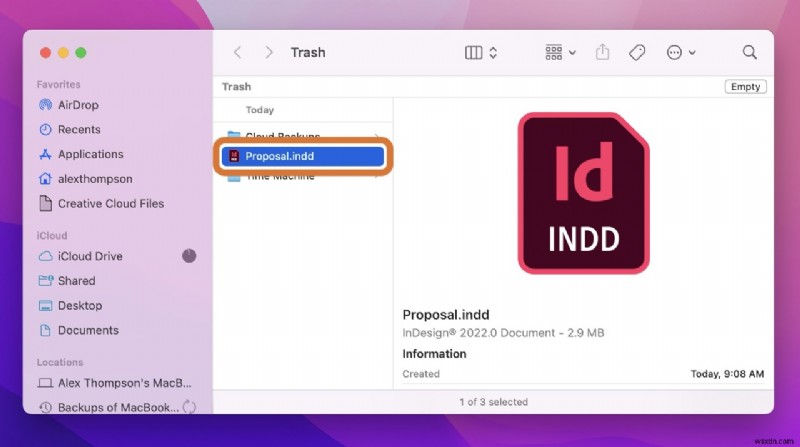Switch to column view icon
Screen dimensions: 800x447
473,53
